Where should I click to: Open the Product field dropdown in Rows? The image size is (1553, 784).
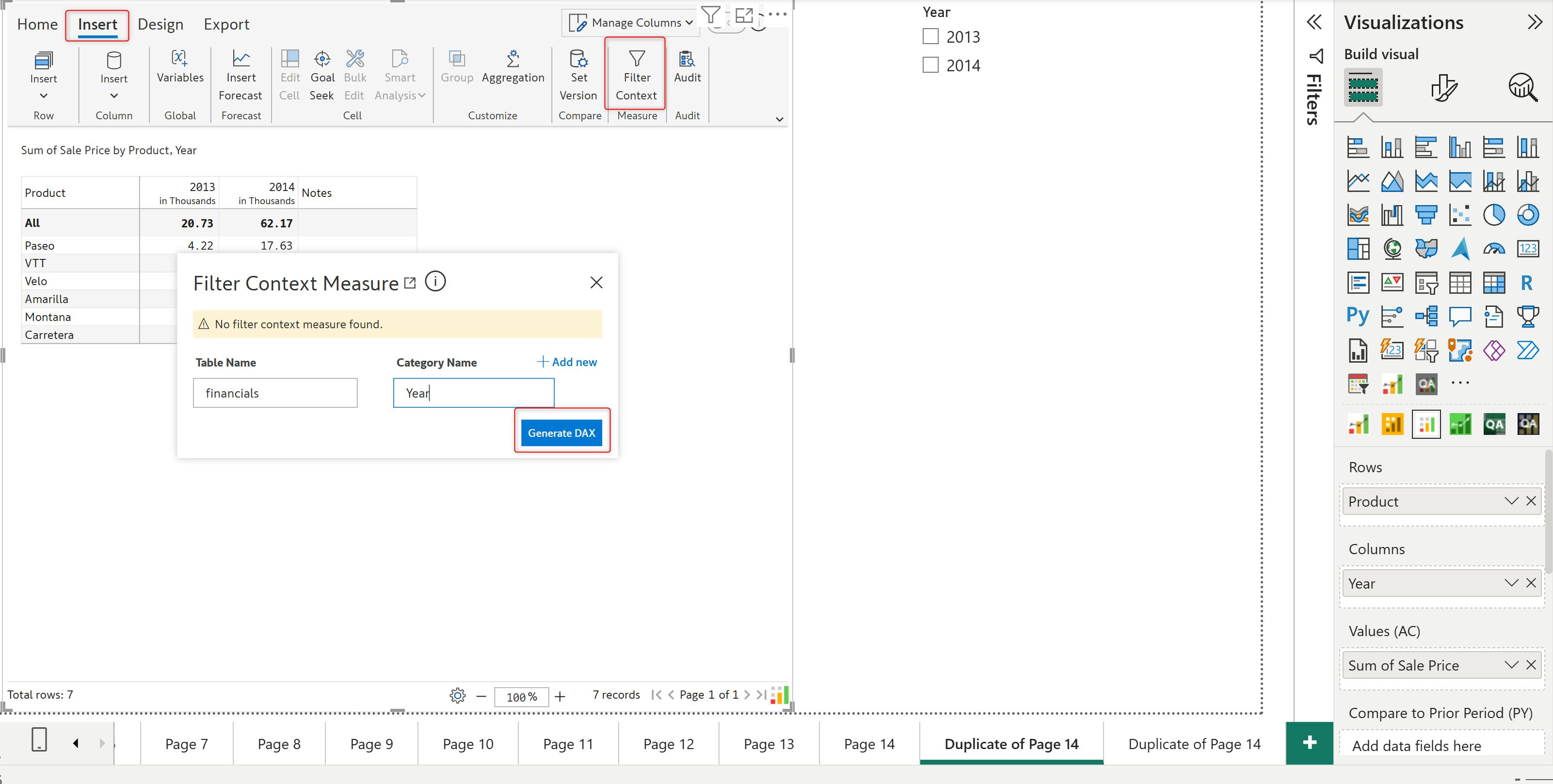1511,501
